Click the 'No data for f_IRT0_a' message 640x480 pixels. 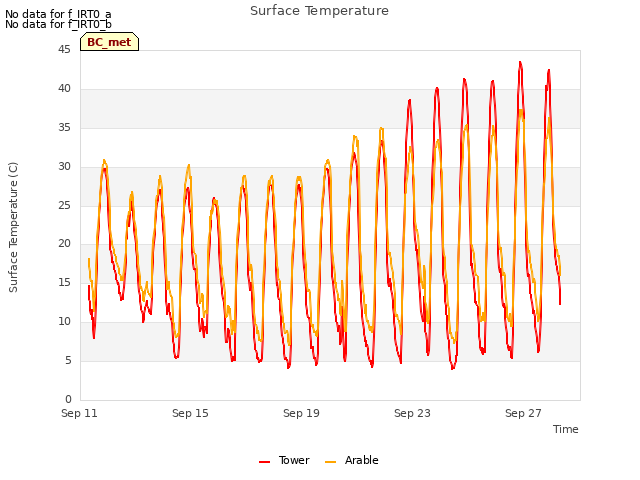(58, 14)
